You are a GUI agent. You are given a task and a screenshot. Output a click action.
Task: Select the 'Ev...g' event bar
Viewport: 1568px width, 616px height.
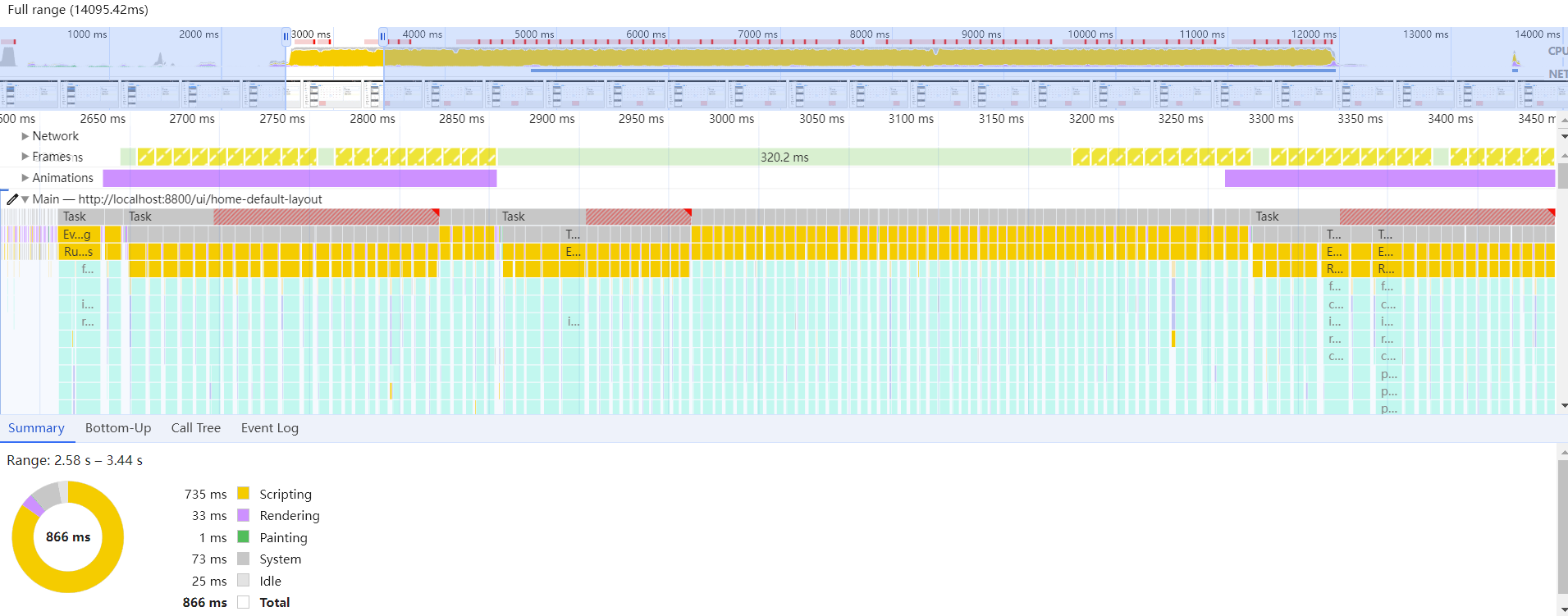pyautogui.click(x=80, y=235)
